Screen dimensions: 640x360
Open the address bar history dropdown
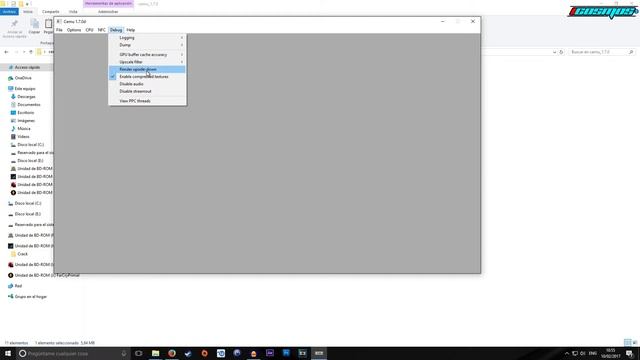(x=554, y=52)
